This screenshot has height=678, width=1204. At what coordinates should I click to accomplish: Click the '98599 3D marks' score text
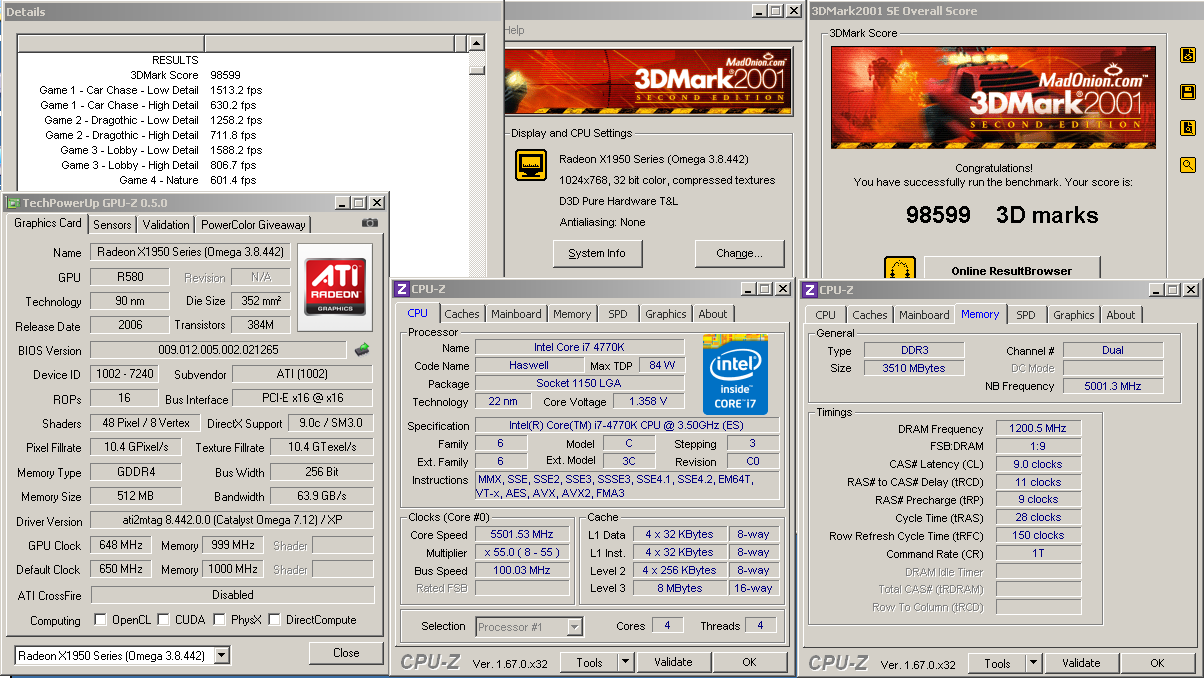click(1002, 215)
